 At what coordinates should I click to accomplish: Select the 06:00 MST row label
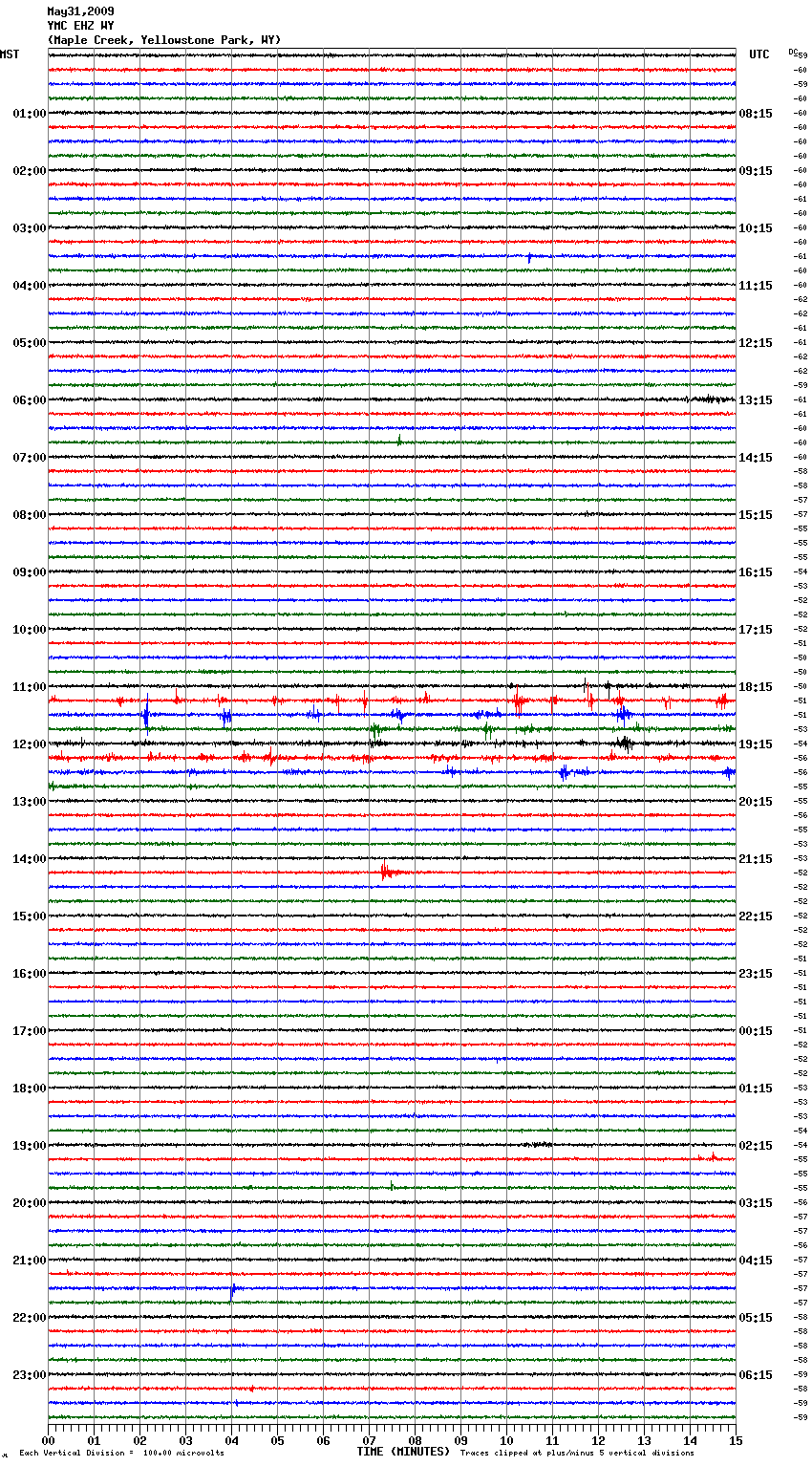pyautogui.click(x=30, y=400)
